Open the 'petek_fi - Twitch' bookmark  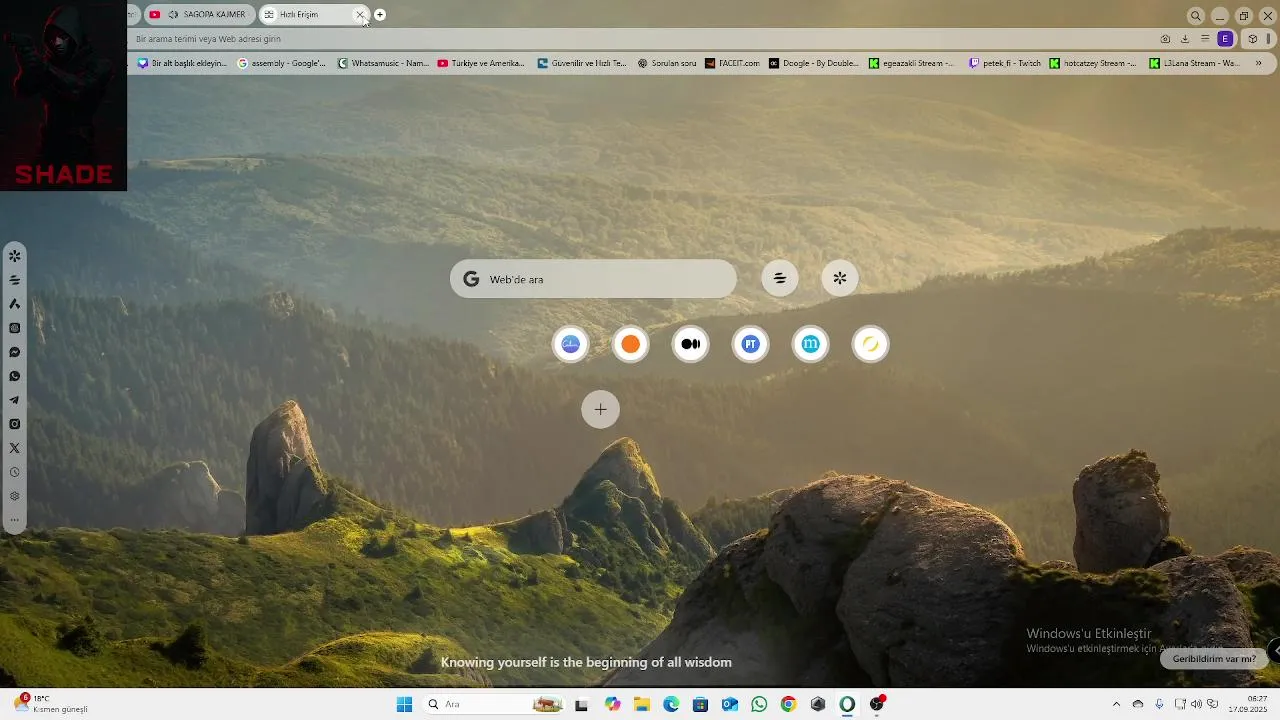click(1005, 63)
